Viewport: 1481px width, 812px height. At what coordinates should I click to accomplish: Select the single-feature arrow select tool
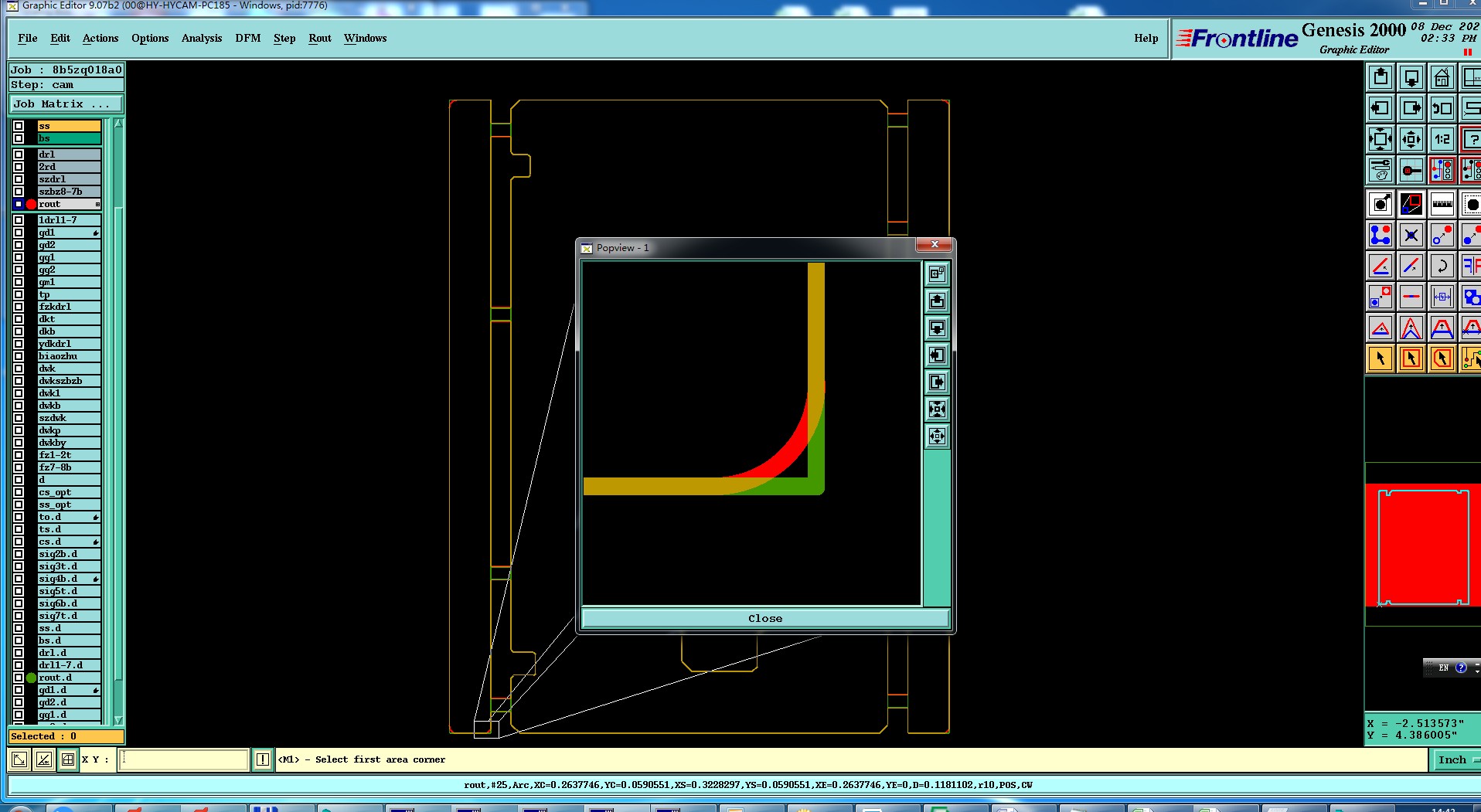click(1381, 358)
